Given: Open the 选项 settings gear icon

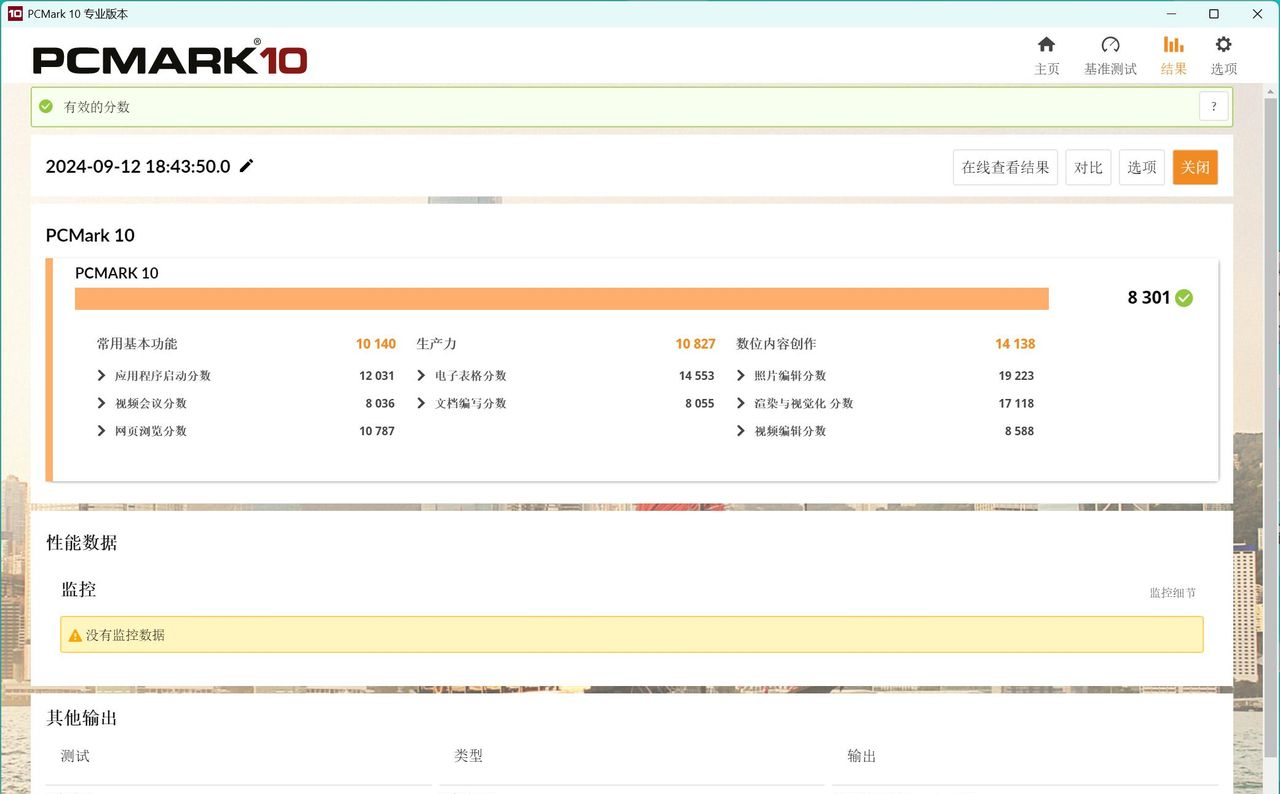Looking at the screenshot, I should (1223, 45).
